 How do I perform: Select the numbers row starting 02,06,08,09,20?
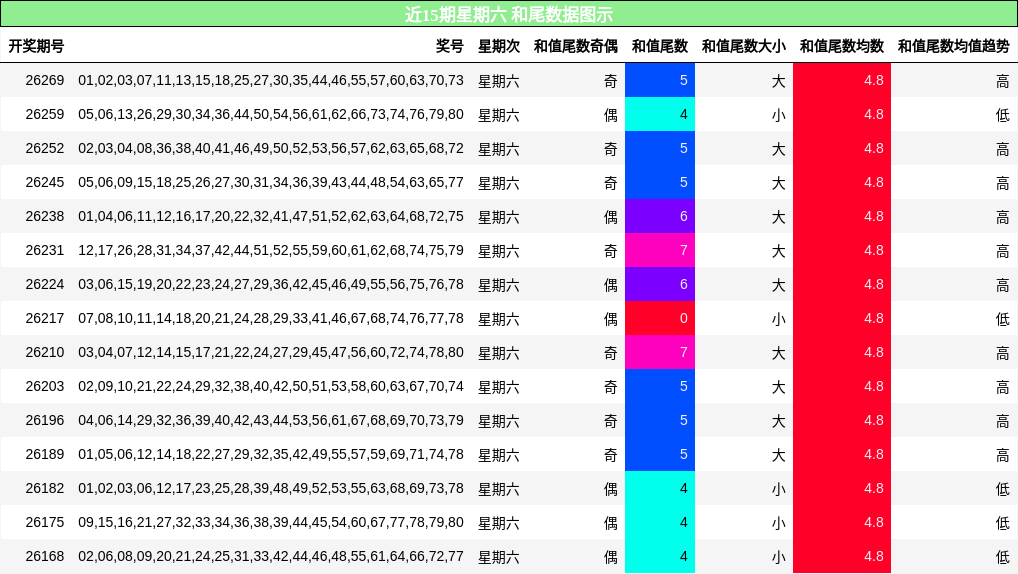(x=271, y=556)
